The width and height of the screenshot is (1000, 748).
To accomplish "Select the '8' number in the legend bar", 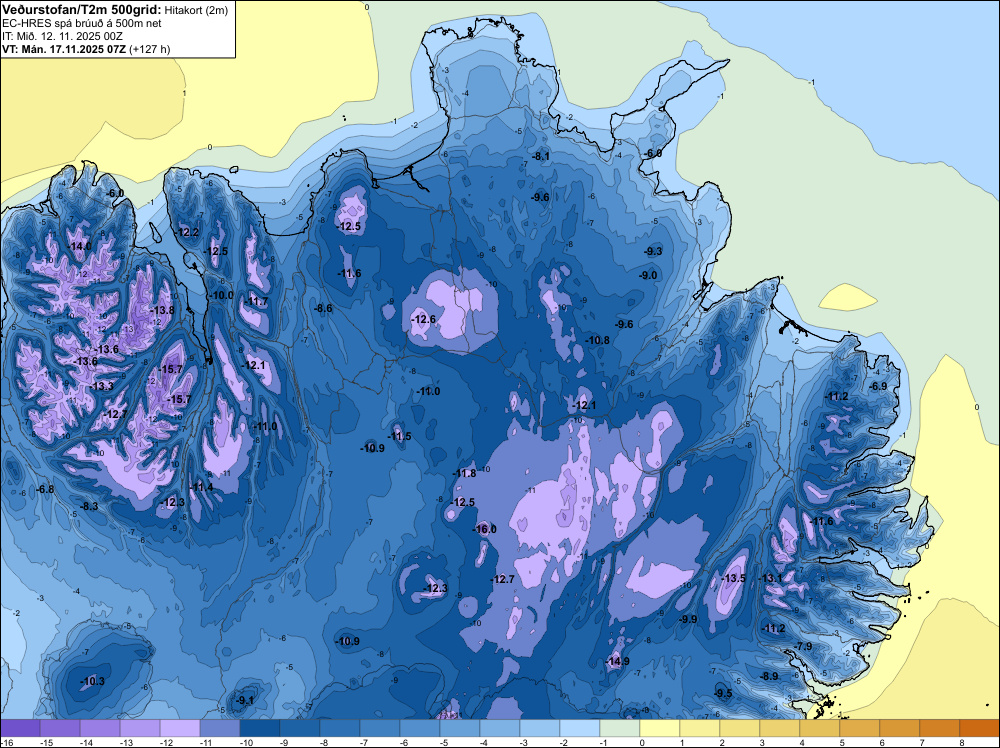I will tap(962, 743).
